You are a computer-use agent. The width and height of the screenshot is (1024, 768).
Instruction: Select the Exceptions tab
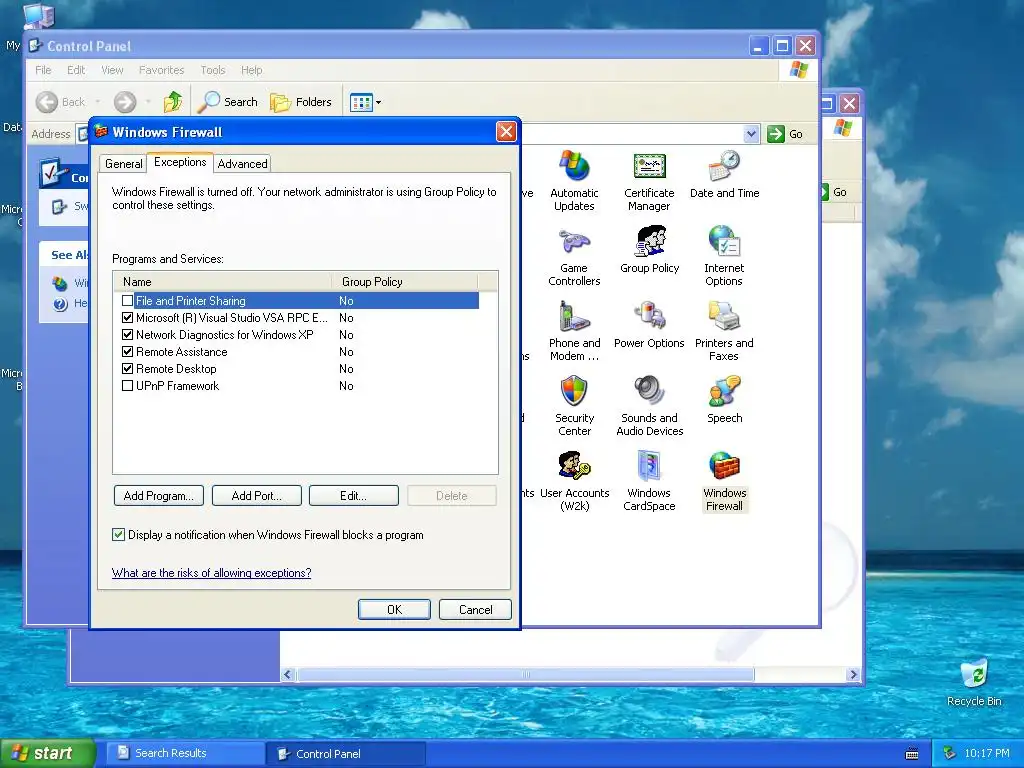[180, 162]
